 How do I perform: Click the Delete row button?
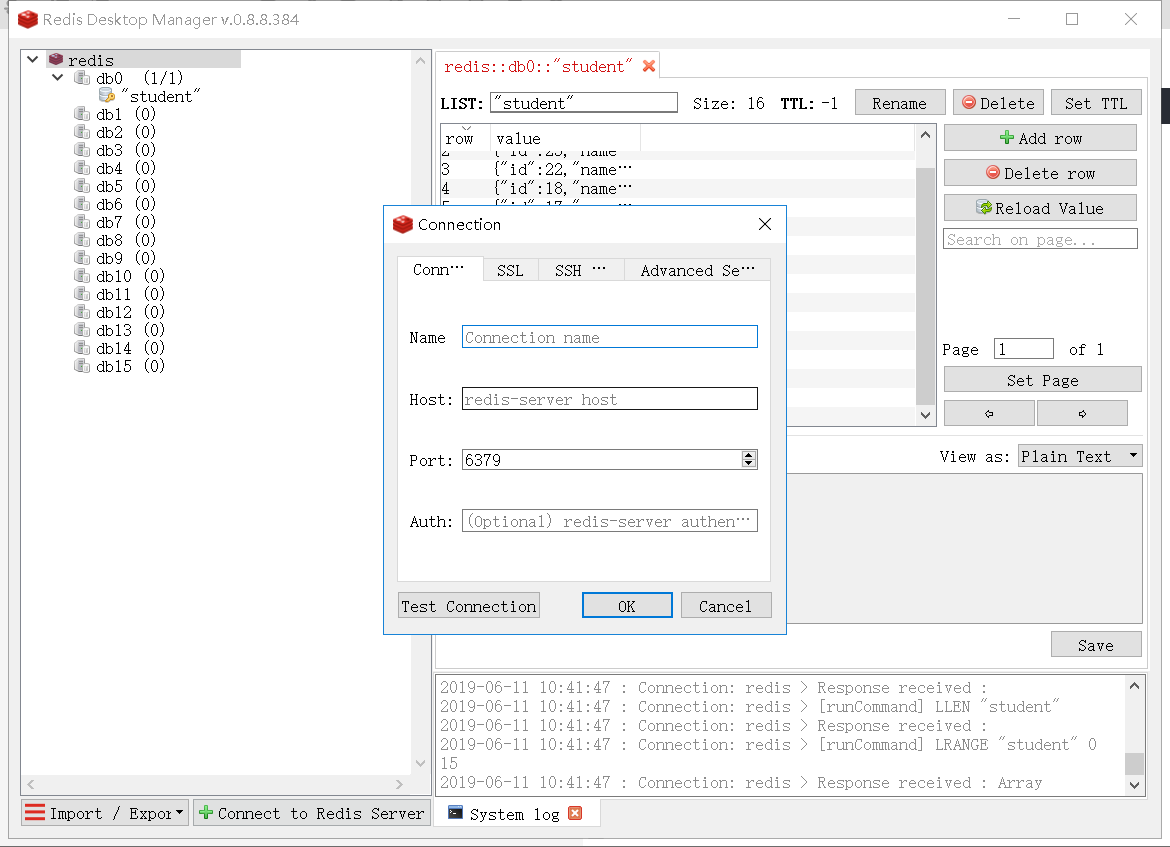(x=1040, y=173)
